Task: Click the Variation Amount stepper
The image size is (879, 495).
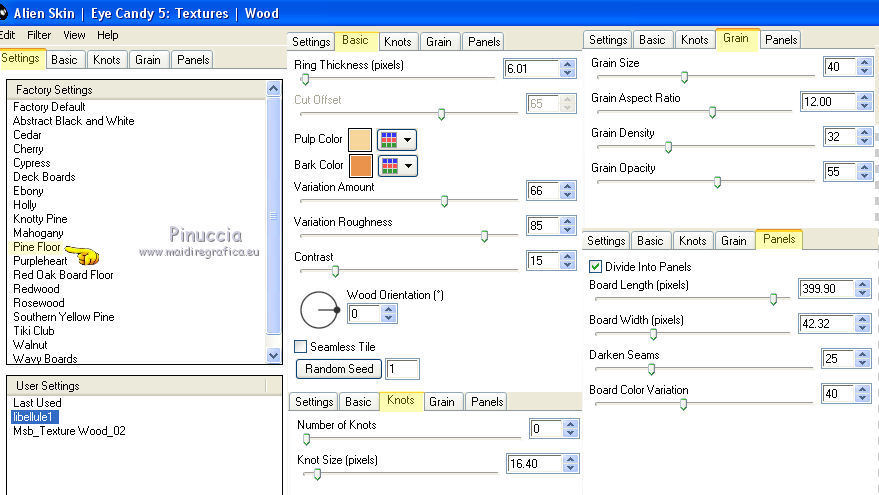Action: coord(567,191)
